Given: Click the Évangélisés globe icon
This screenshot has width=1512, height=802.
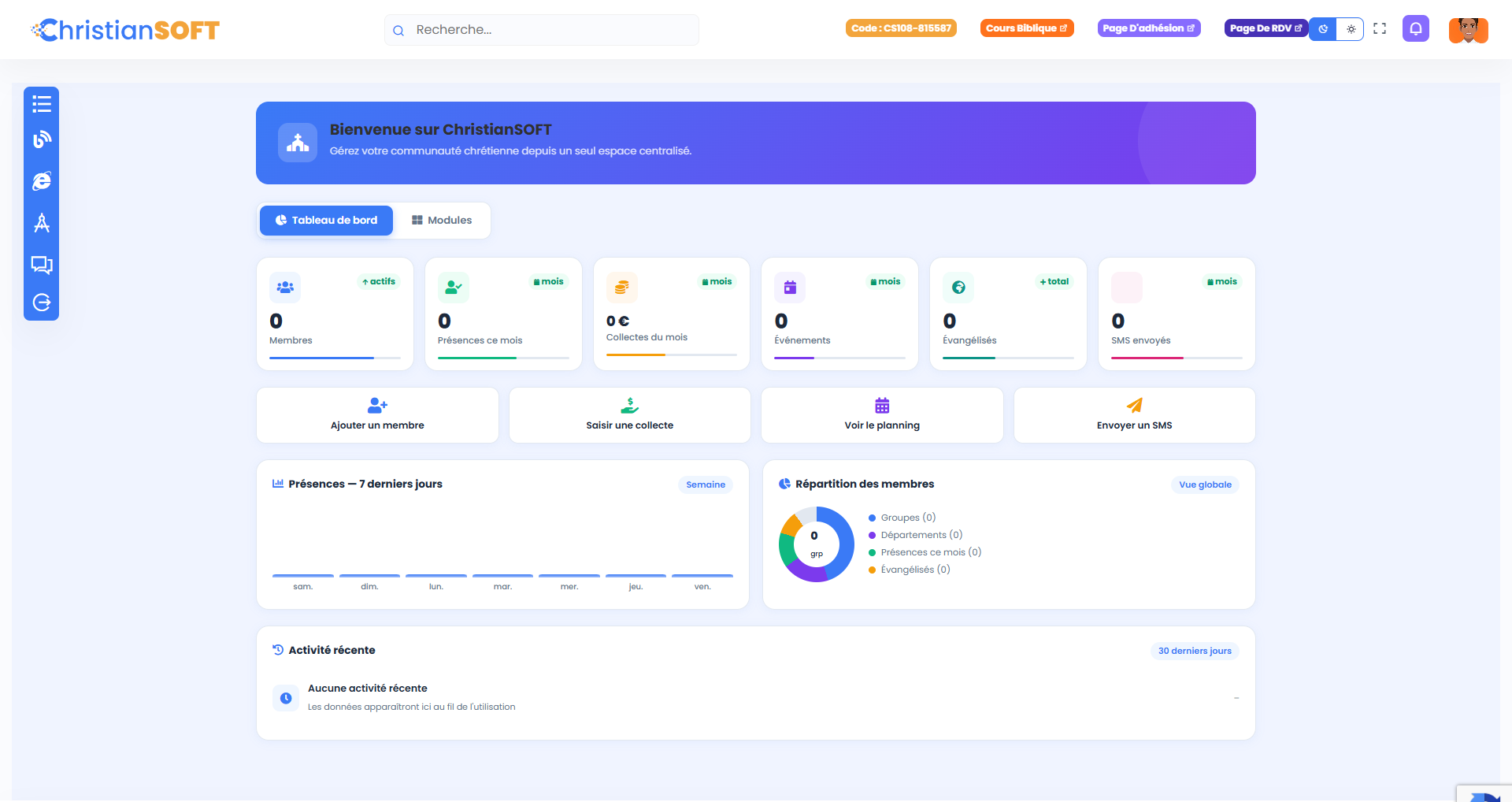Looking at the screenshot, I should pos(958,288).
